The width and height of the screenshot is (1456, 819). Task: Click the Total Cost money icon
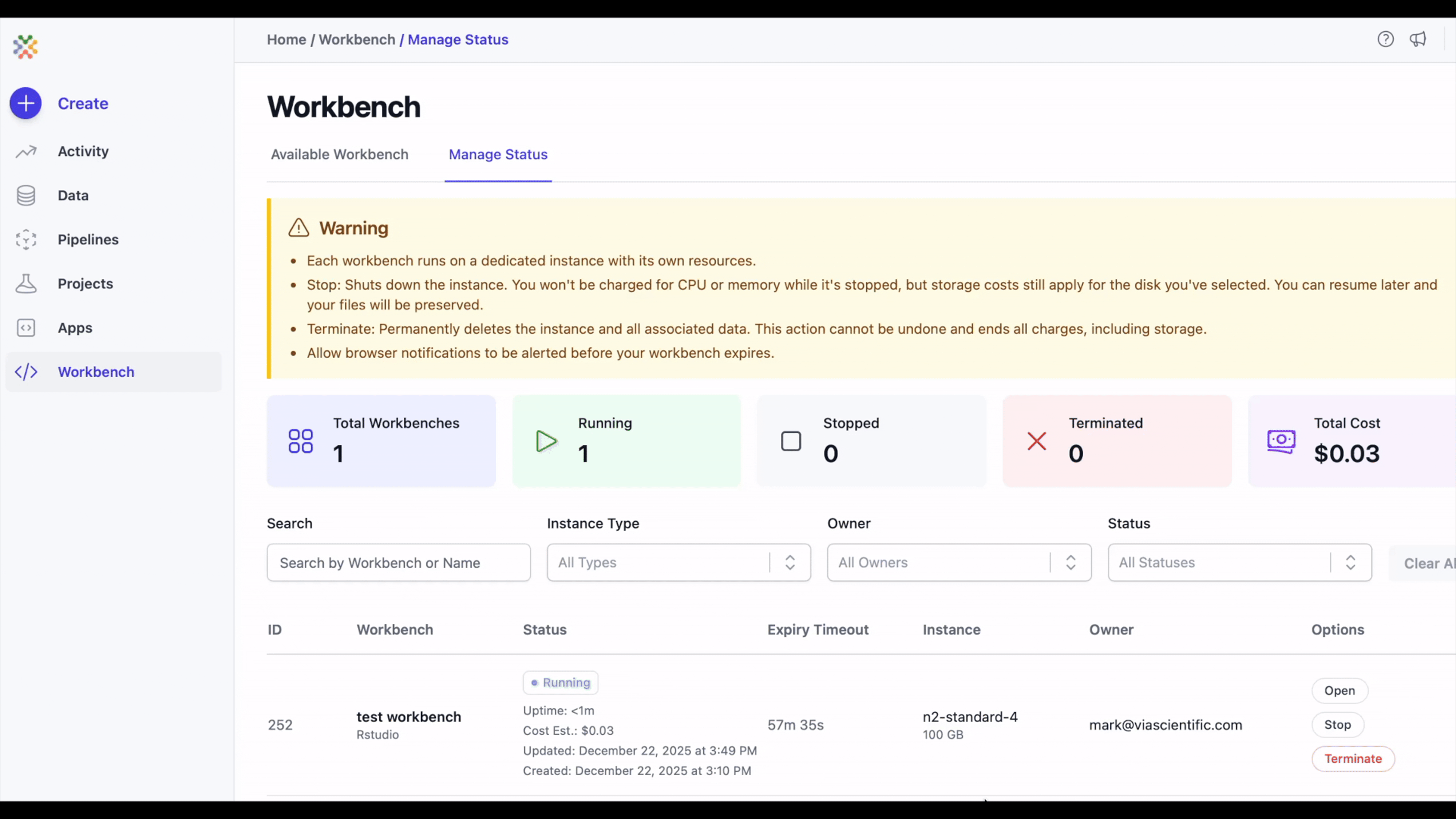(x=1281, y=442)
